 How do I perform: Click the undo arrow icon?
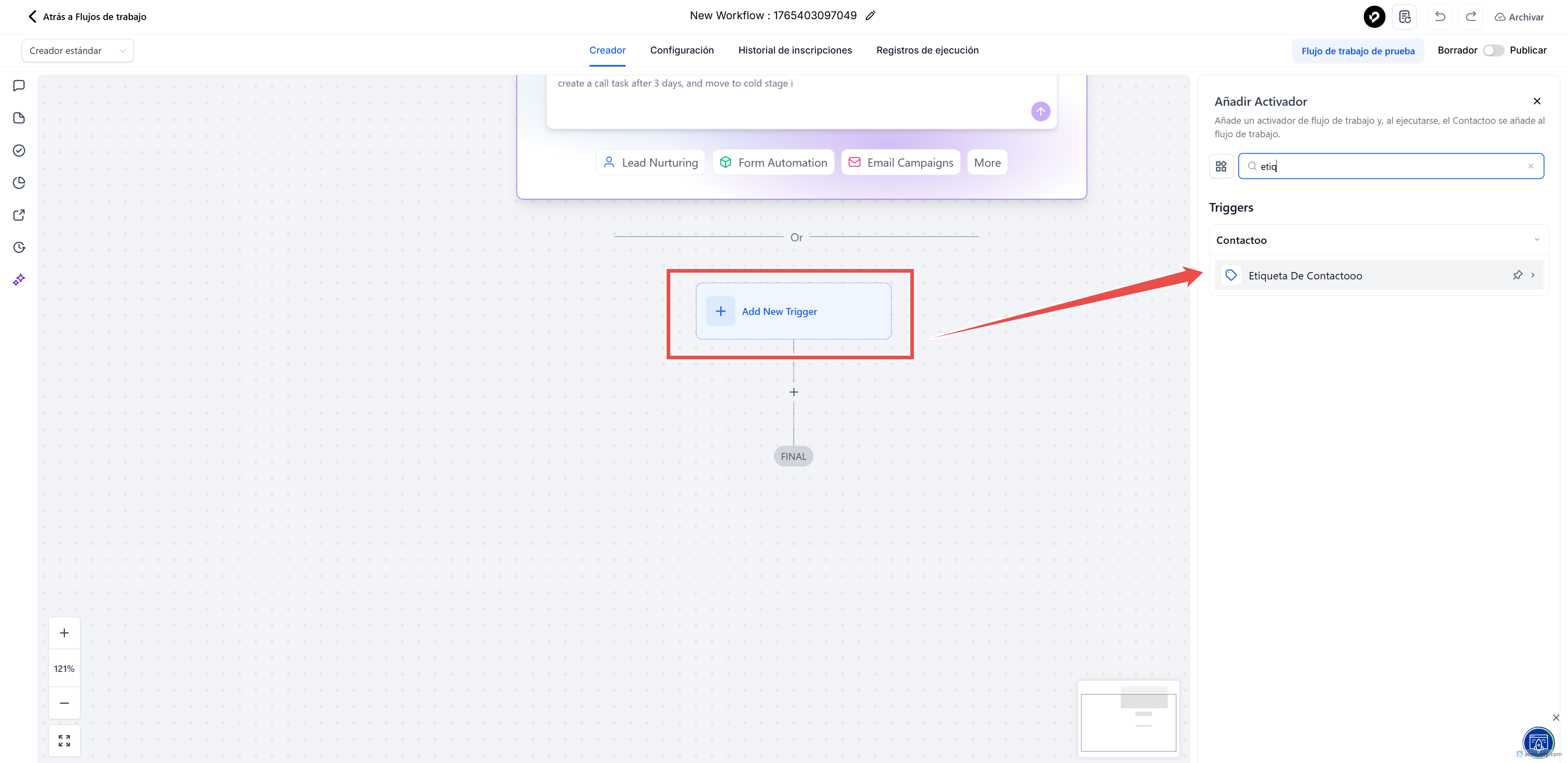(1440, 16)
